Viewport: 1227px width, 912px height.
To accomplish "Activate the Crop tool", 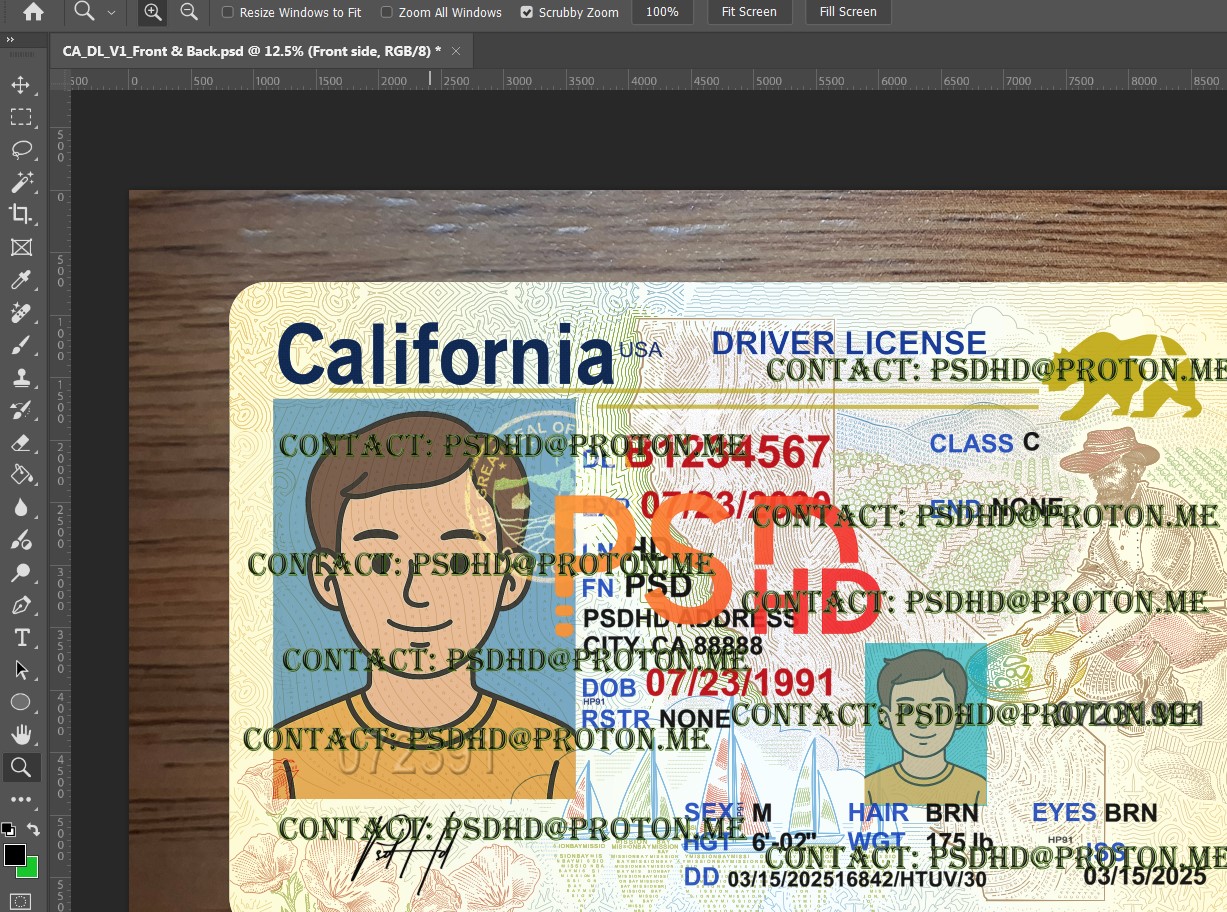I will coord(22,215).
